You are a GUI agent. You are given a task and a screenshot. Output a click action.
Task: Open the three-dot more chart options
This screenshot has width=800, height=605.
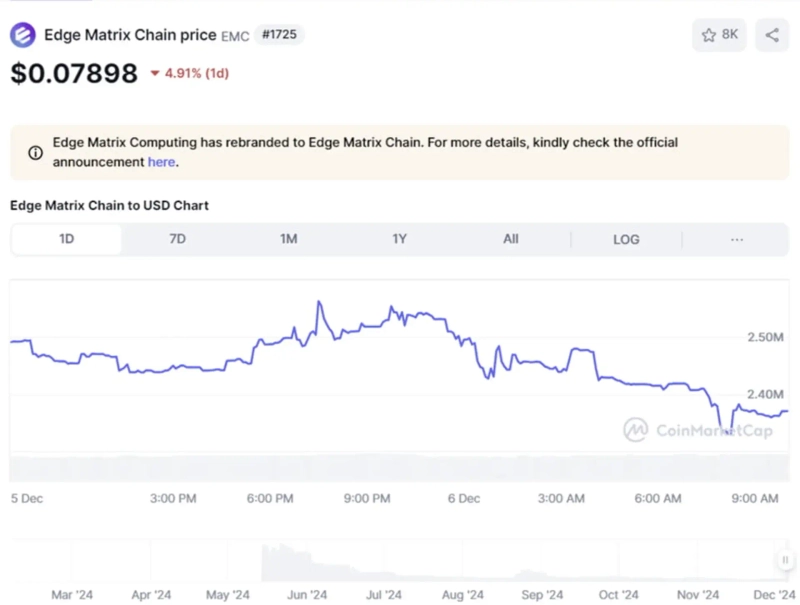point(737,240)
